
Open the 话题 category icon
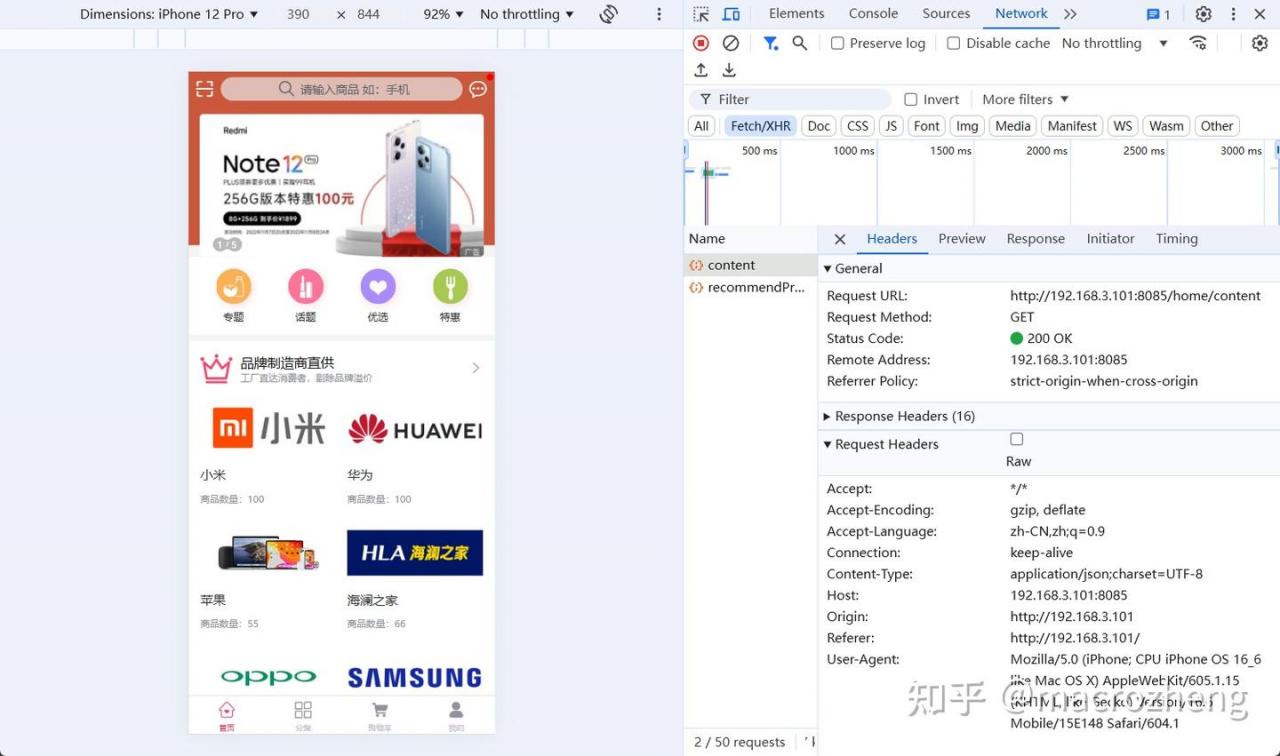click(x=305, y=288)
